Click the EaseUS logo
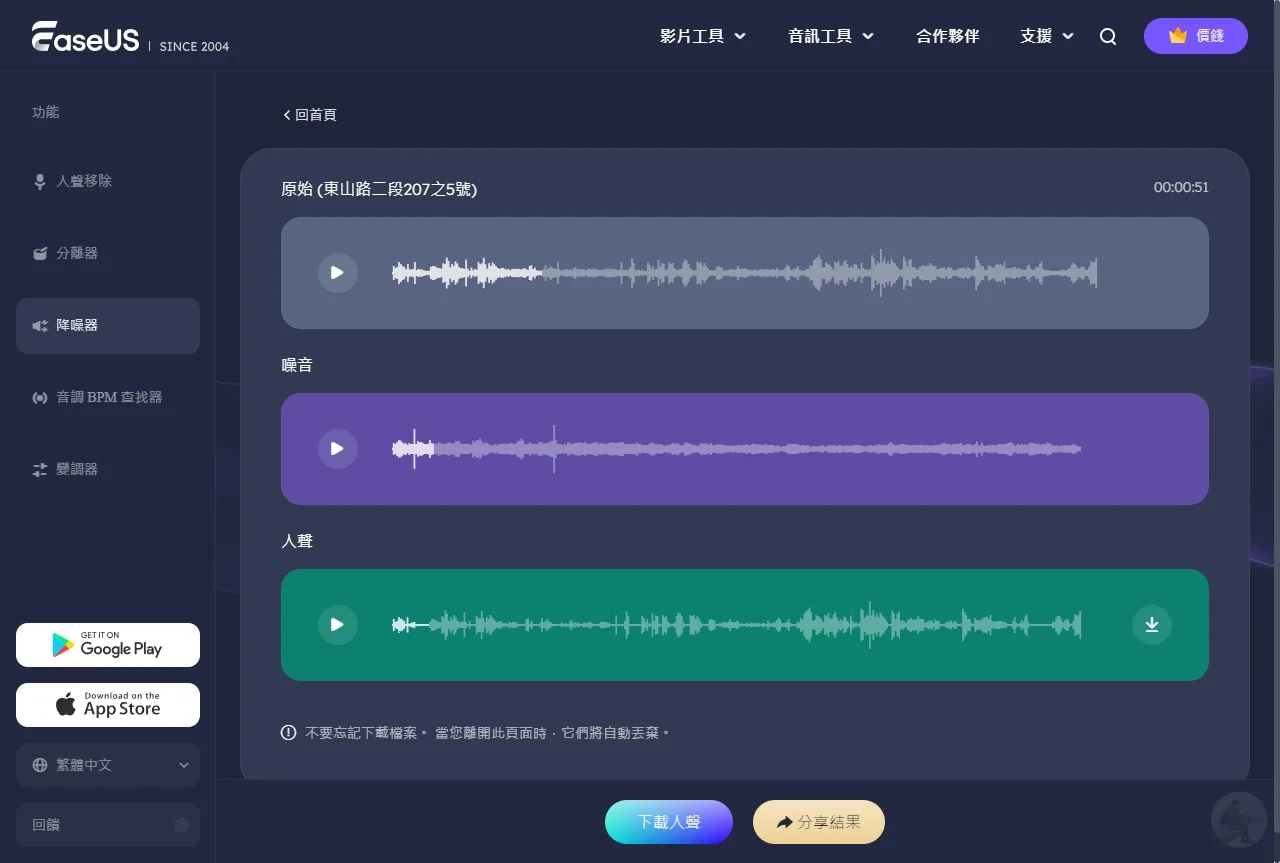 (x=85, y=37)
